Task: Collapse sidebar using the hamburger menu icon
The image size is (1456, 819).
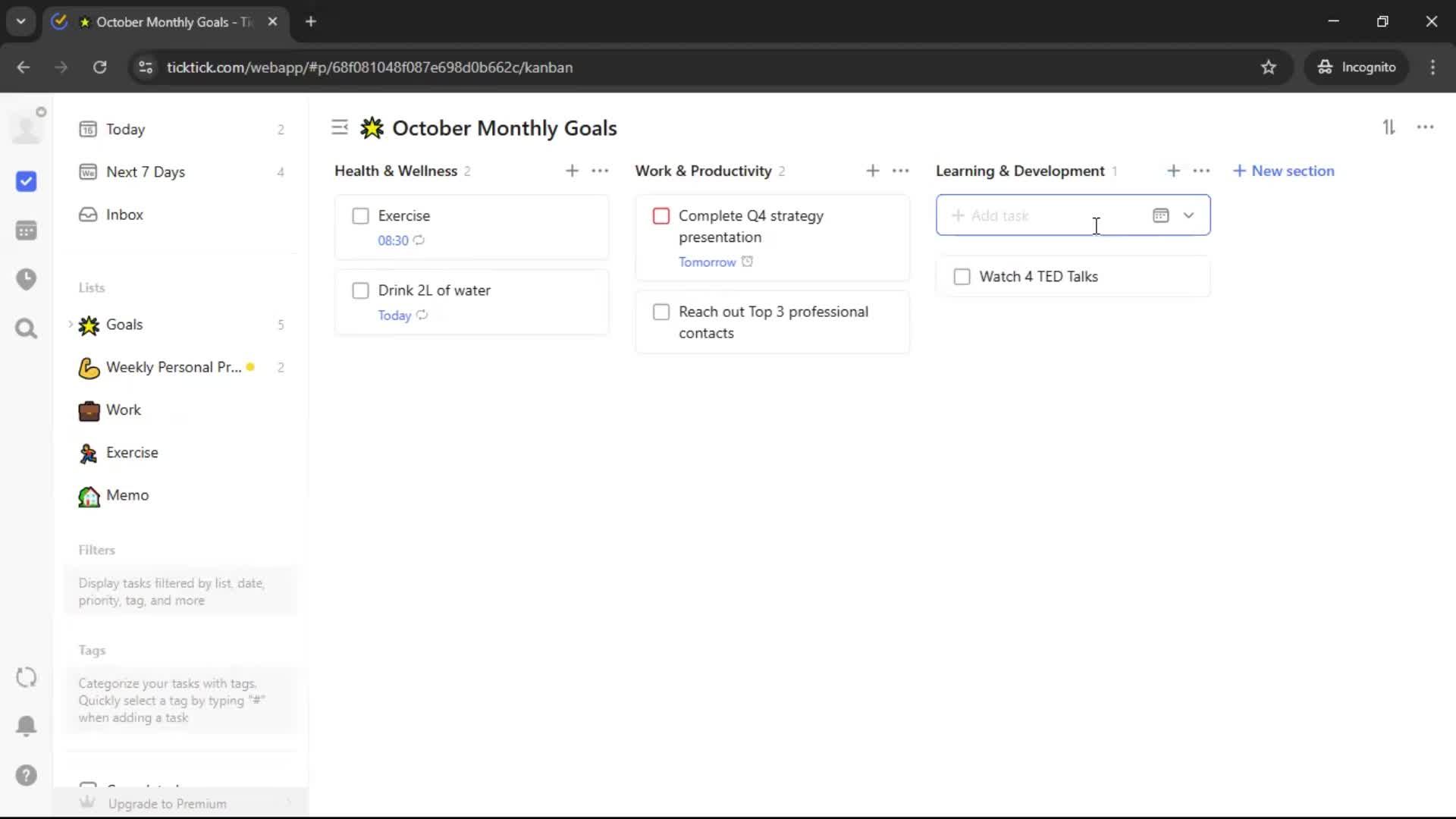Action: (x=340, y=127)
